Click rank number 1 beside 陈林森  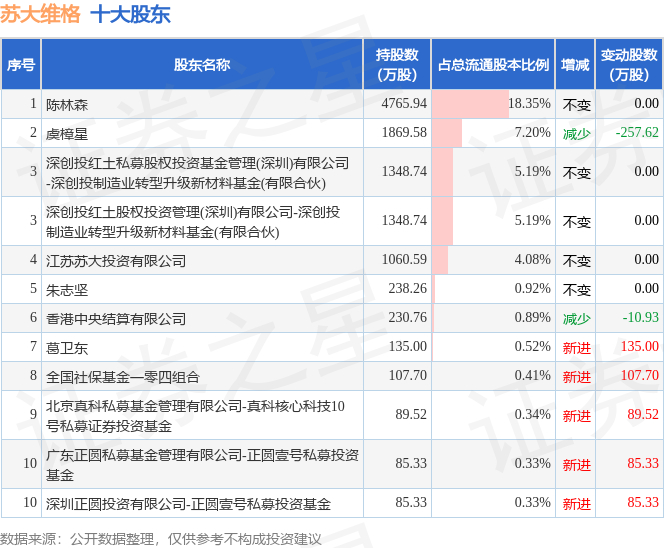[33, 103]
